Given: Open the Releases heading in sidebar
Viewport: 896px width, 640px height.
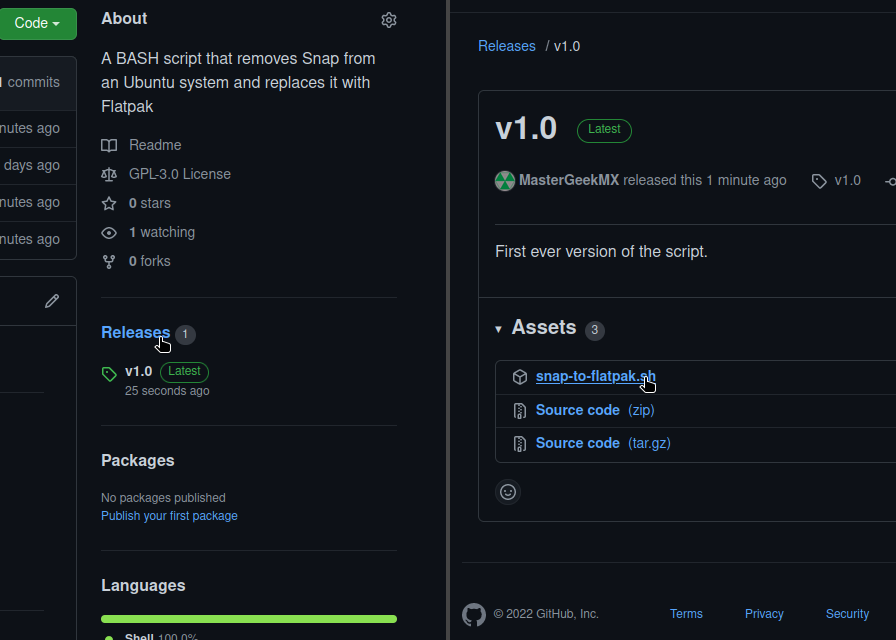Looking at the screenshot, I should coord(135,333).
